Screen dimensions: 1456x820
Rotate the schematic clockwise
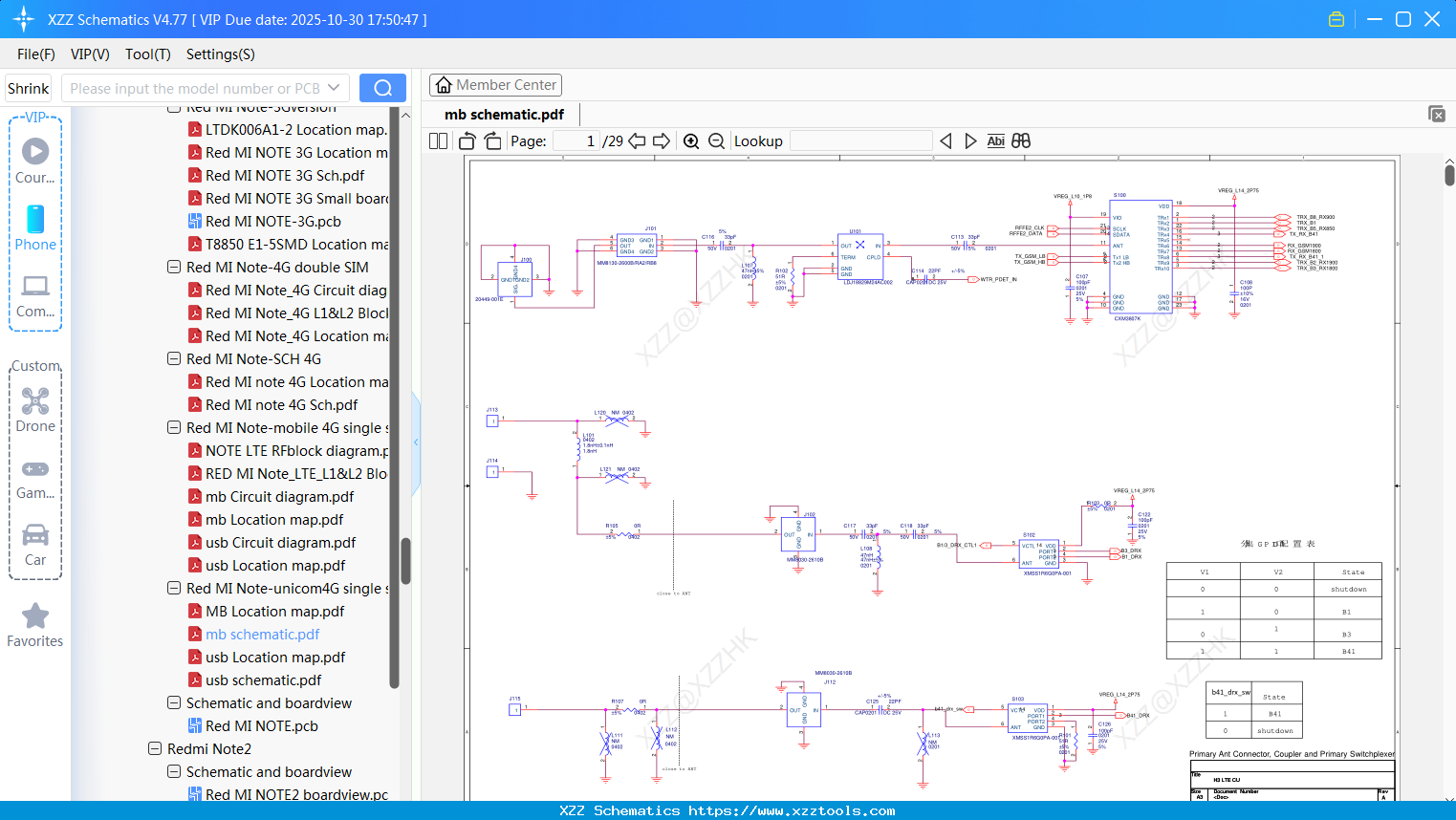pyautogui.click(x=491, y=140)
